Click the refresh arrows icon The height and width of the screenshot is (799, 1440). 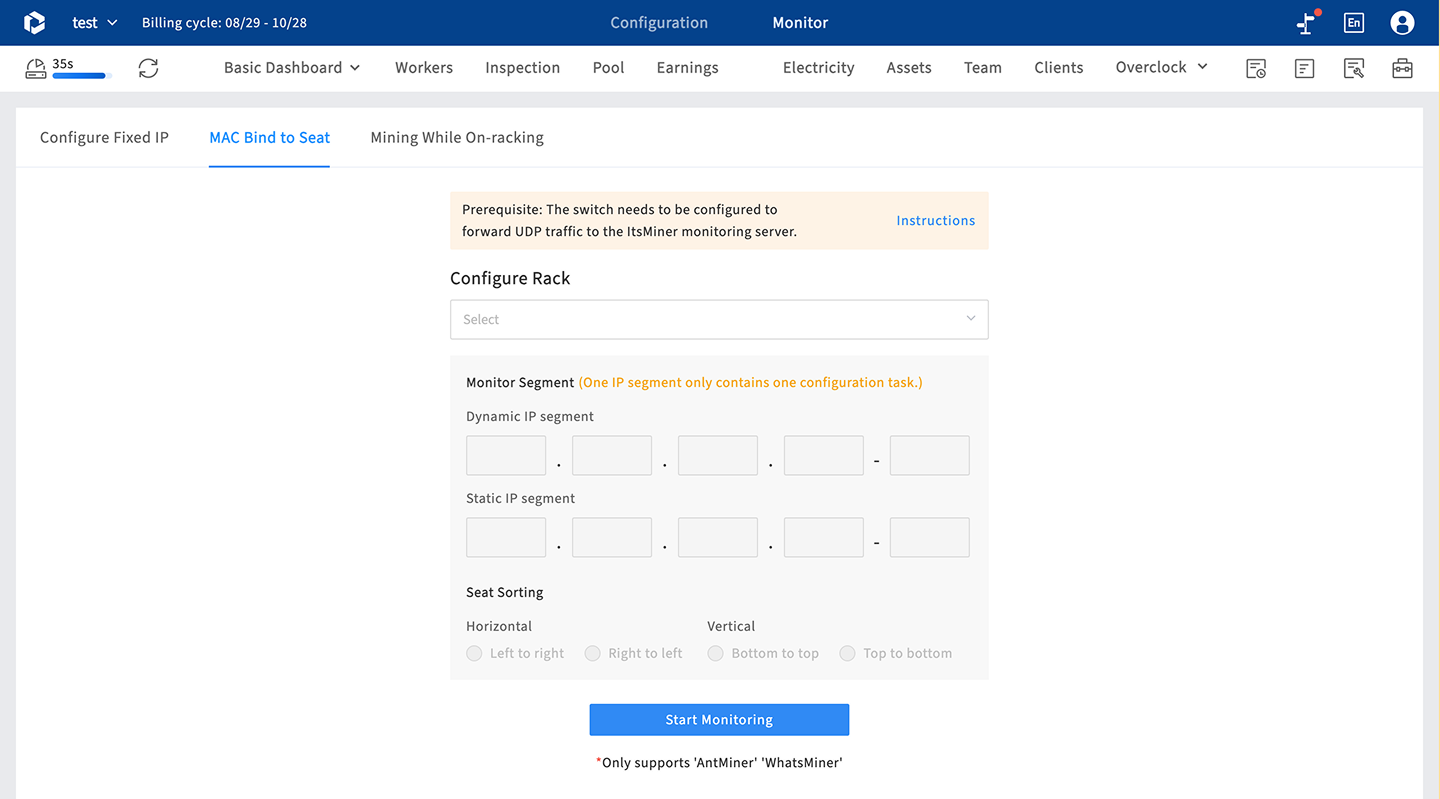[x=148, y=68]
